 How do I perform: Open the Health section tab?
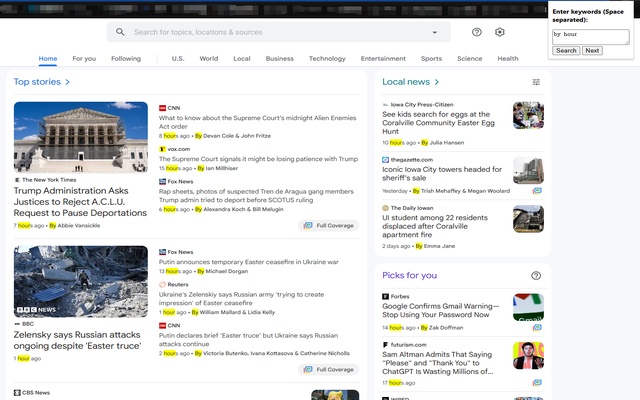508,58
